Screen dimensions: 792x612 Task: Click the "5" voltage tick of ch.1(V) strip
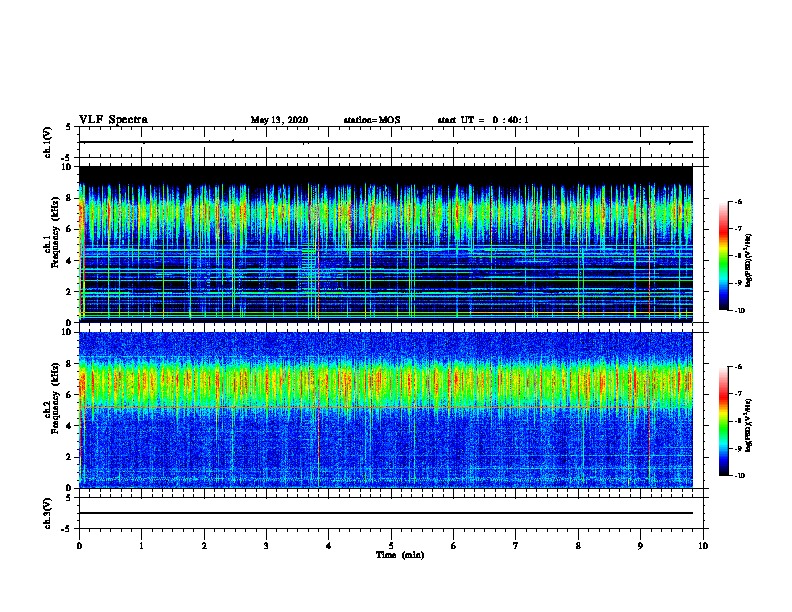click(x=69, y=127)
